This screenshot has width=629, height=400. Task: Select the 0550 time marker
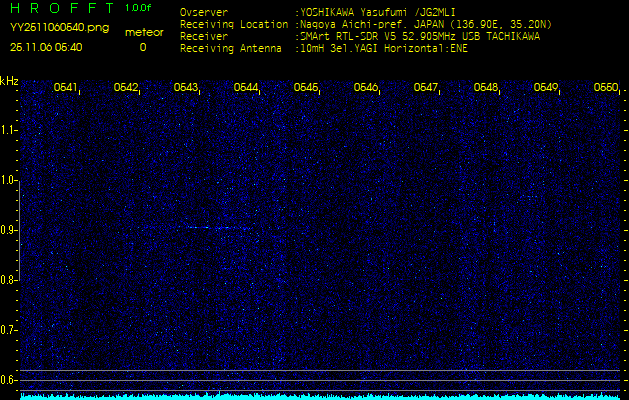pos(606,88)
